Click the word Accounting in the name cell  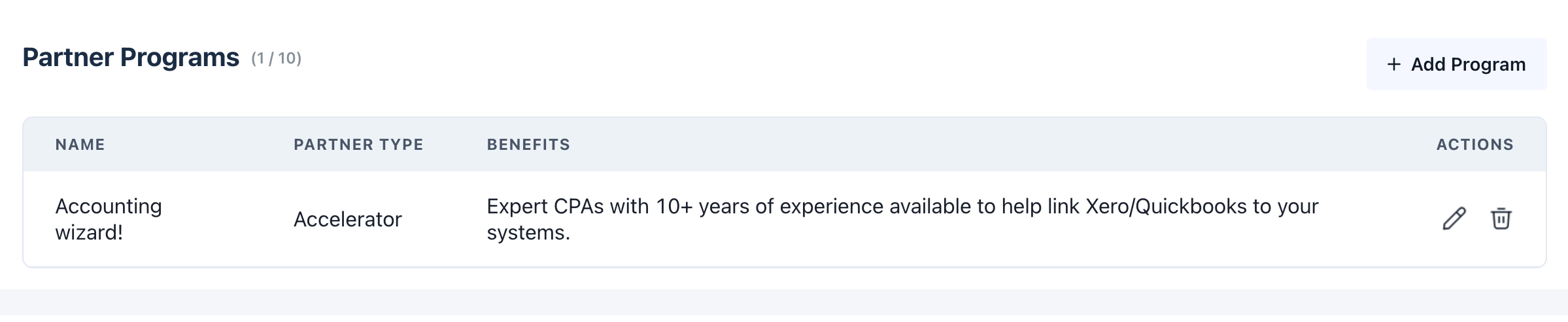109,207
